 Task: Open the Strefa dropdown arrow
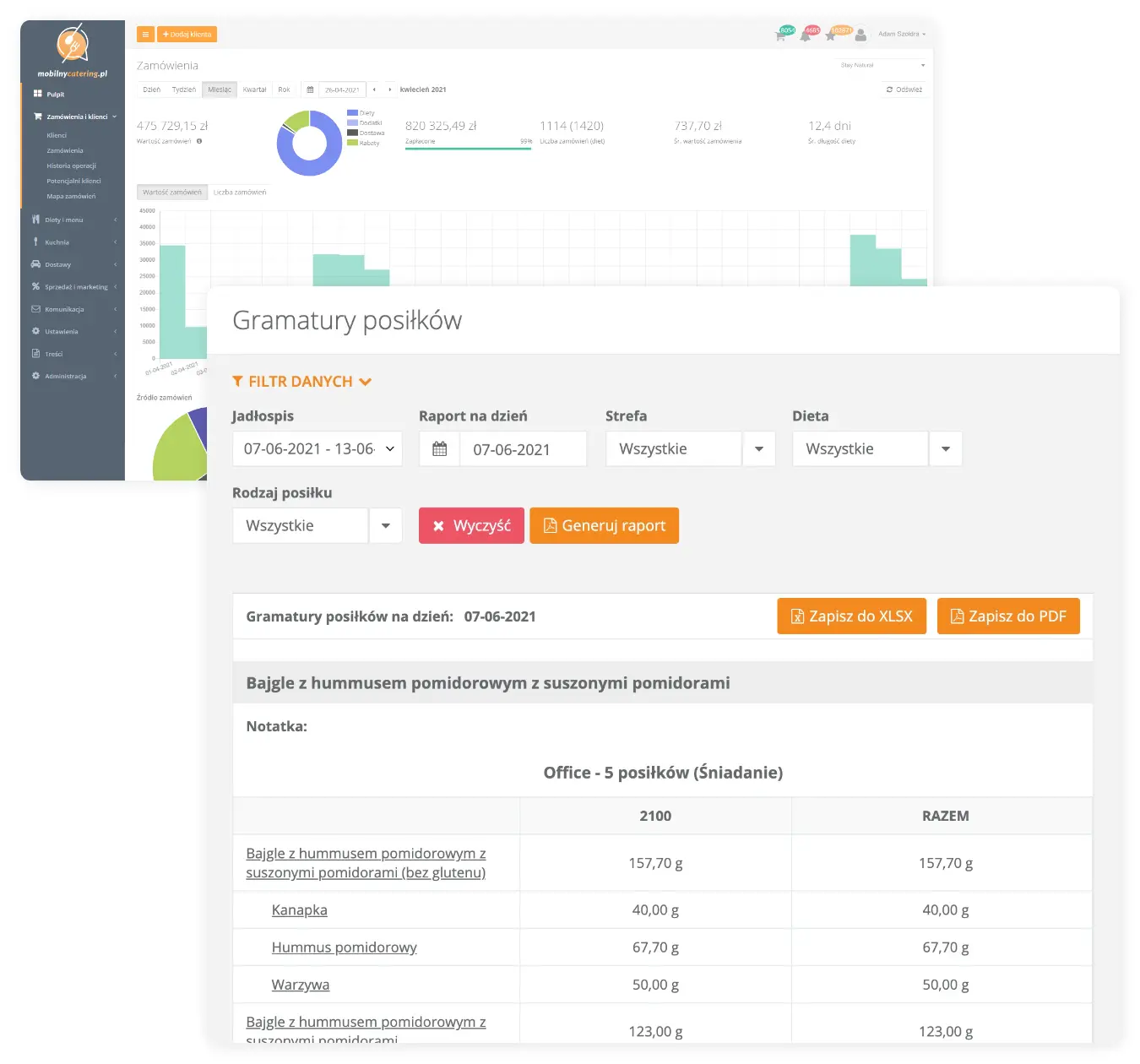(x=758, y=449)
